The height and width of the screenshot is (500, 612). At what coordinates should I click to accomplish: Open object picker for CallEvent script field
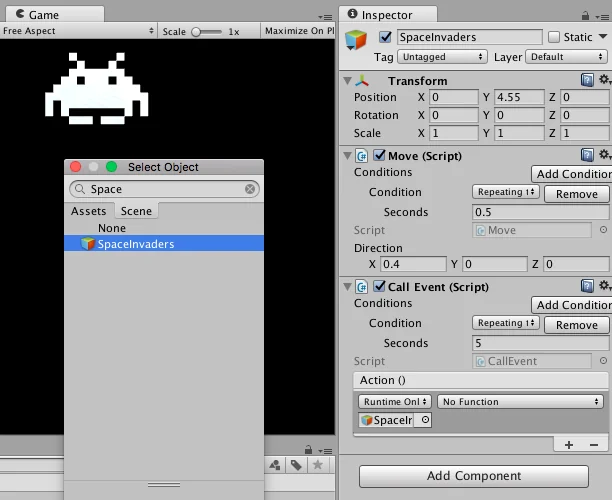603,361
